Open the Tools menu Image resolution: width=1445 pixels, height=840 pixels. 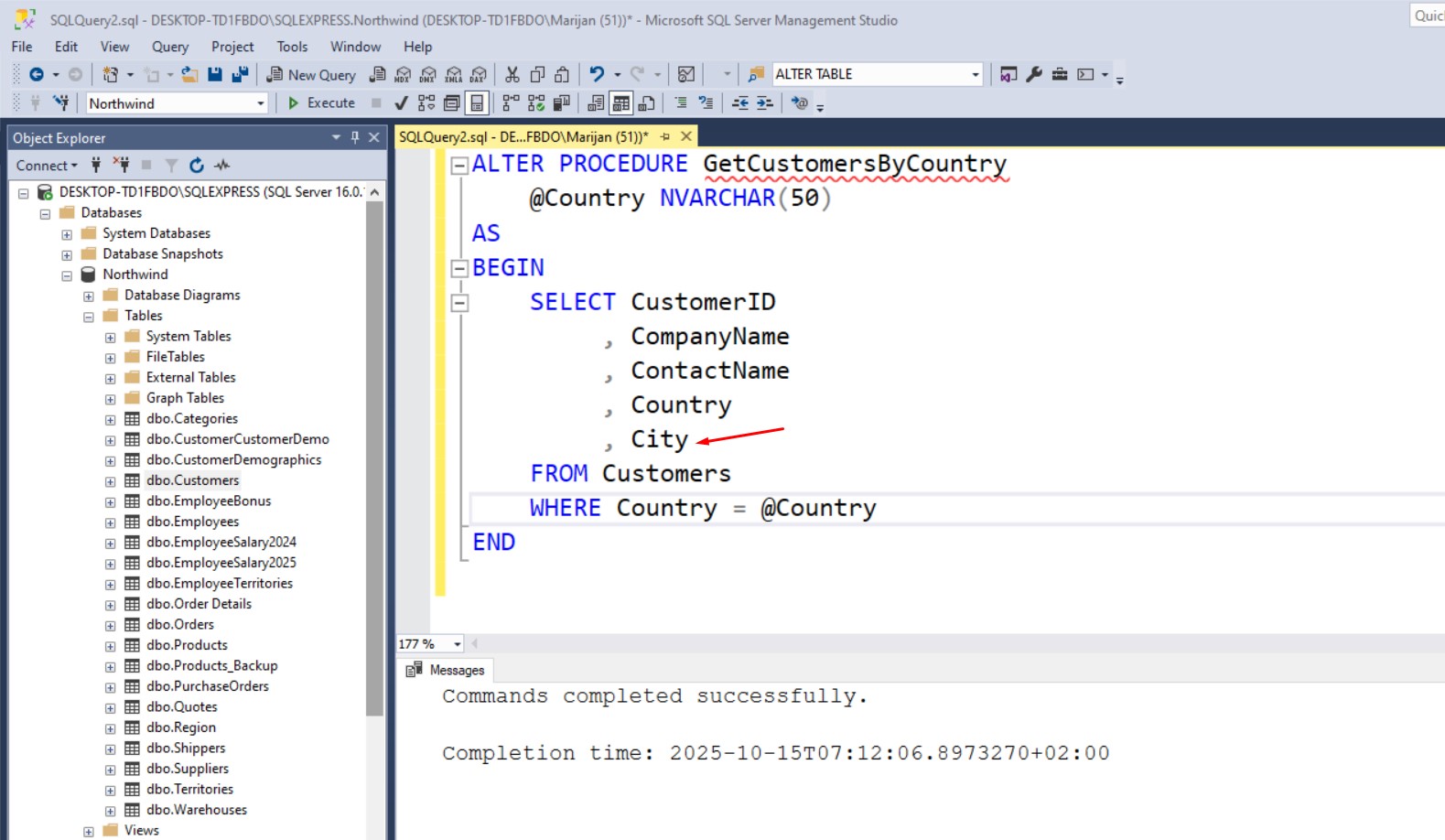tap(292, 47)
